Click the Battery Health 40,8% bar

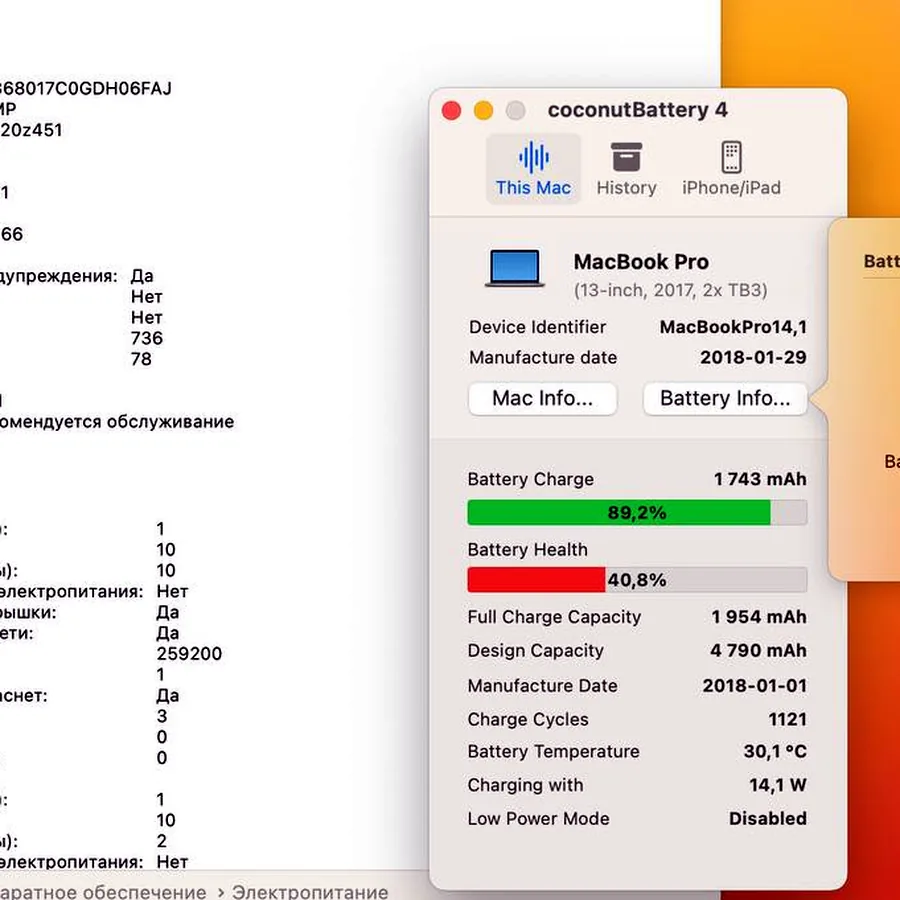tap(637, 580)
